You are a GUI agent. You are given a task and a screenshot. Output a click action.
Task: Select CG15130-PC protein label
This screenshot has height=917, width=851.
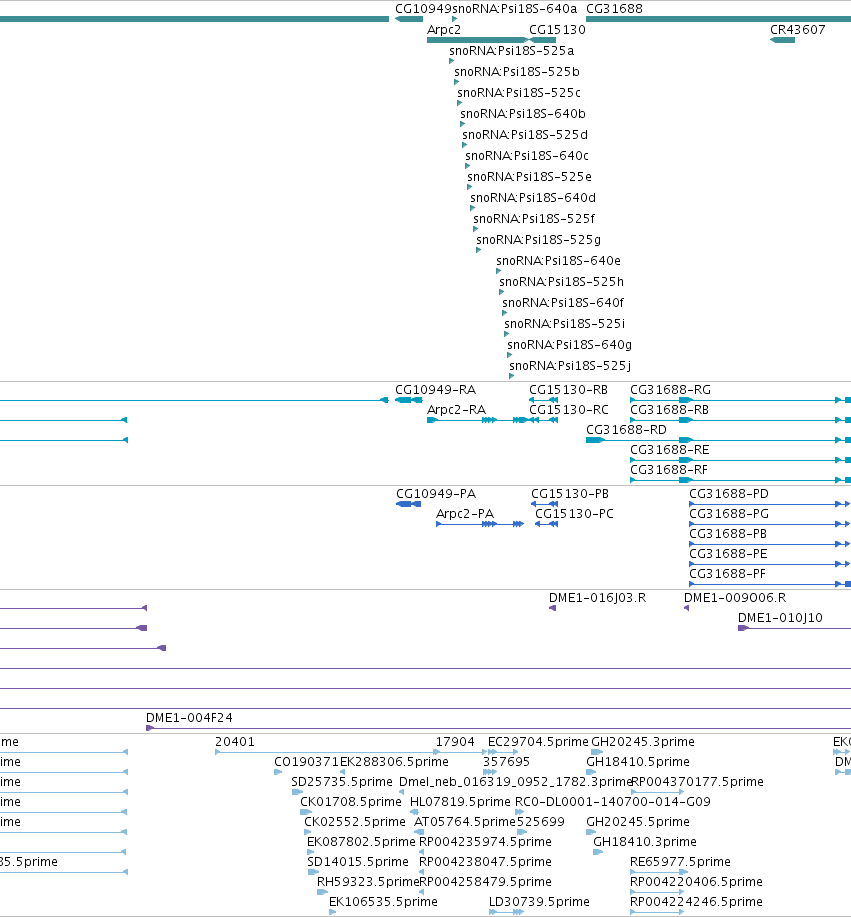pyautogui.click(x=574, y=514)
